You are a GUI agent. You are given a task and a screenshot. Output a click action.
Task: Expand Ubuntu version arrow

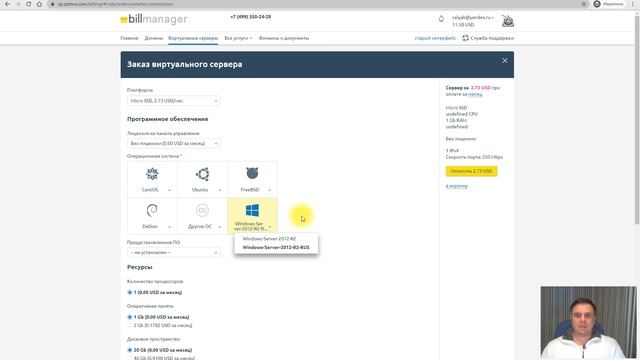click(x=220, y=190)
